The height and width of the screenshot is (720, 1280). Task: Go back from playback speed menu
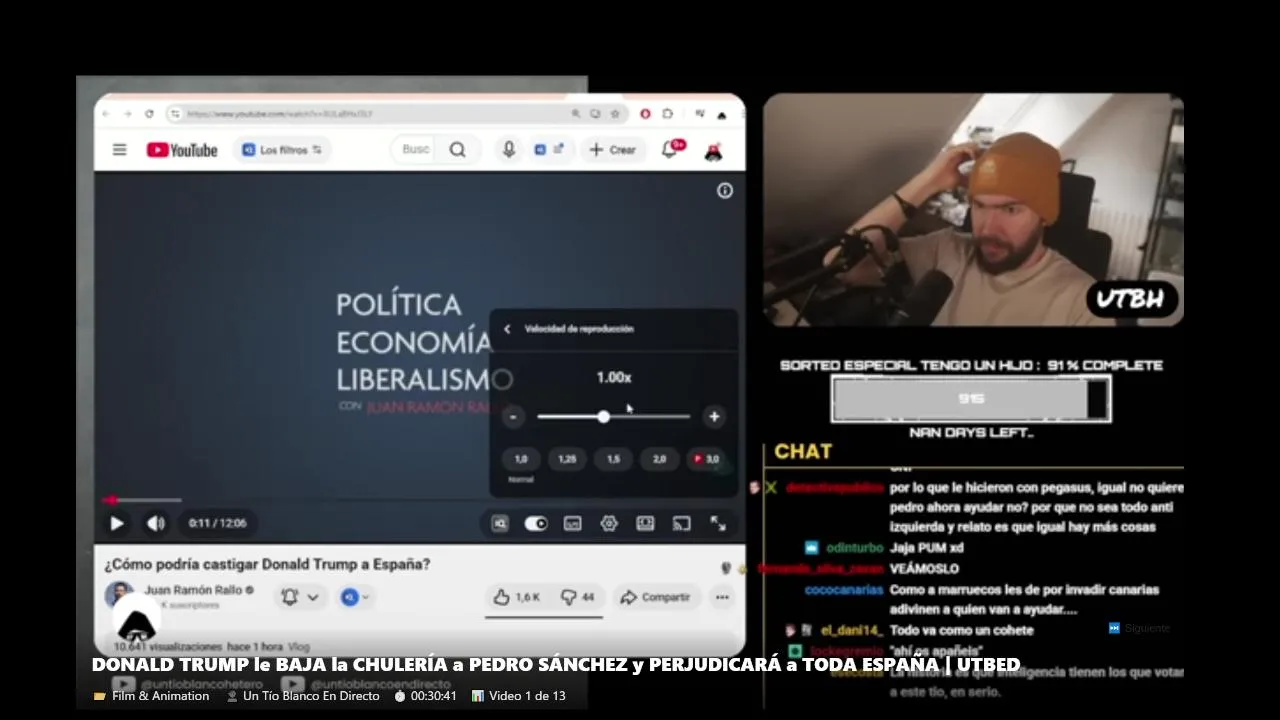(x=507, y=329)
